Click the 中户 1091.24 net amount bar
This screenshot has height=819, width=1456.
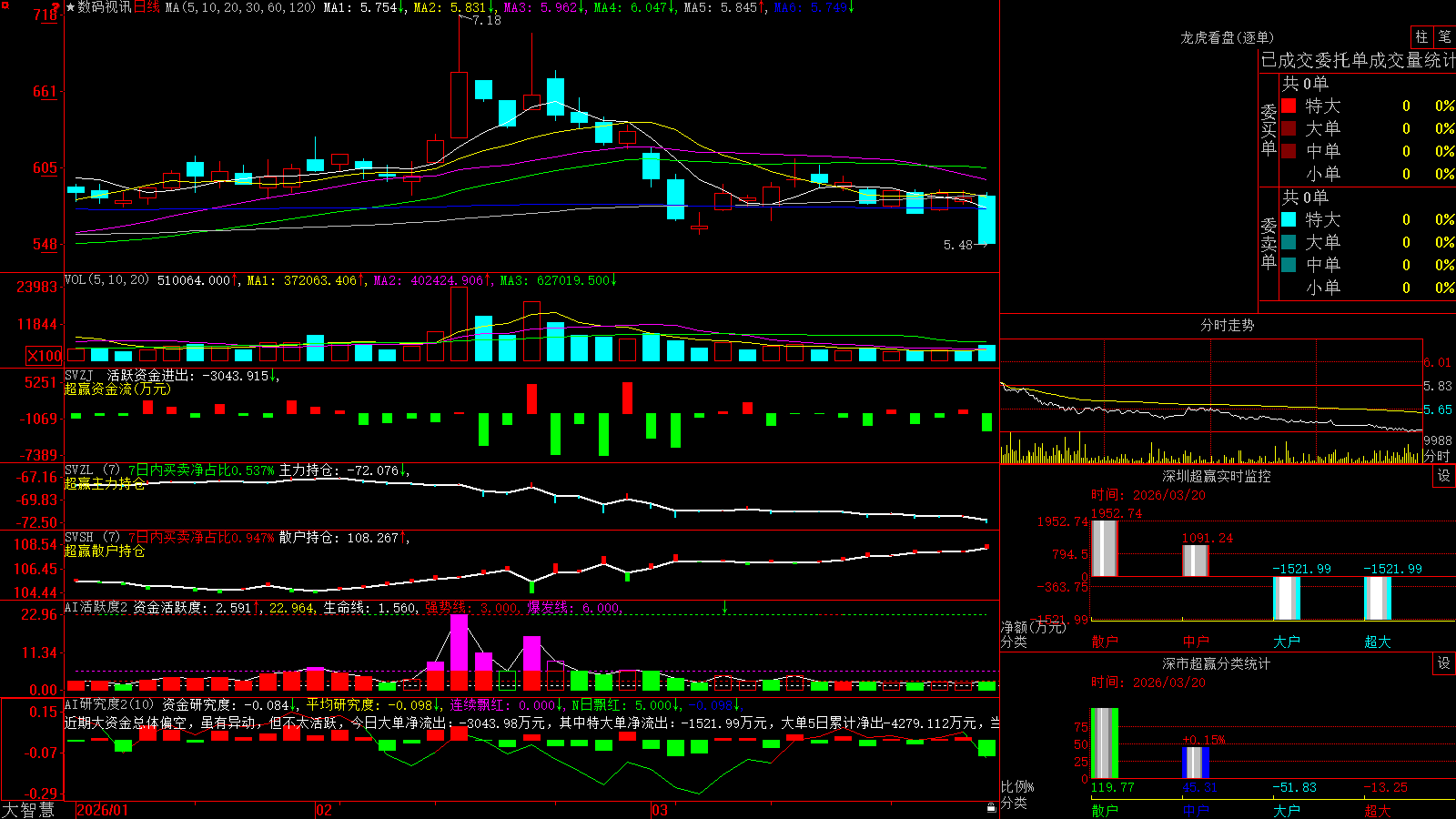click(1196, 560)
